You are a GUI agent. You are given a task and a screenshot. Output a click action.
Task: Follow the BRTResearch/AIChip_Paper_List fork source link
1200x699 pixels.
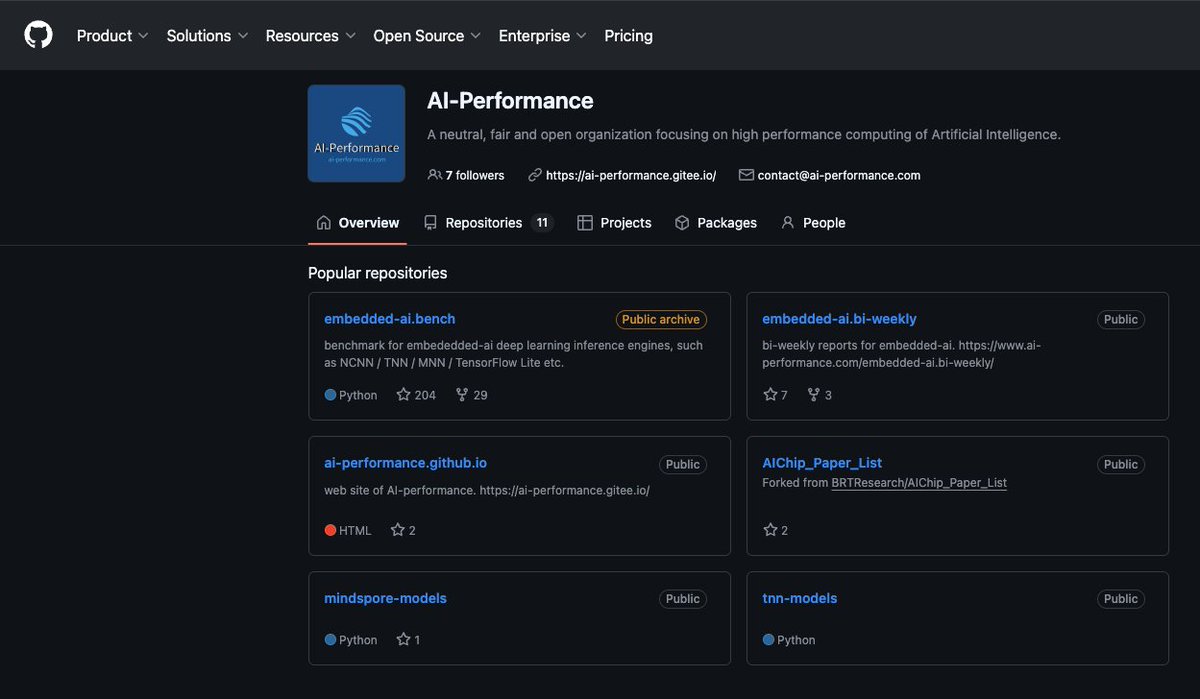point(918,482)
